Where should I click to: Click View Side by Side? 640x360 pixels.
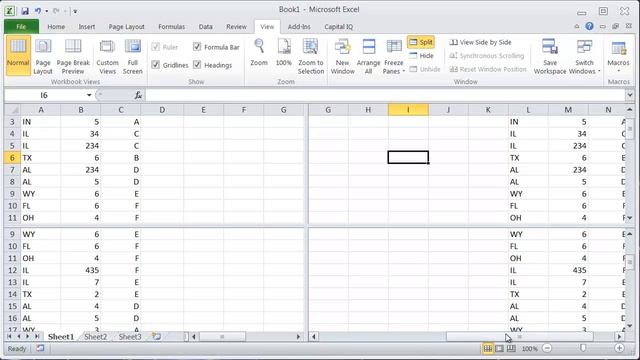click(480, 42)
